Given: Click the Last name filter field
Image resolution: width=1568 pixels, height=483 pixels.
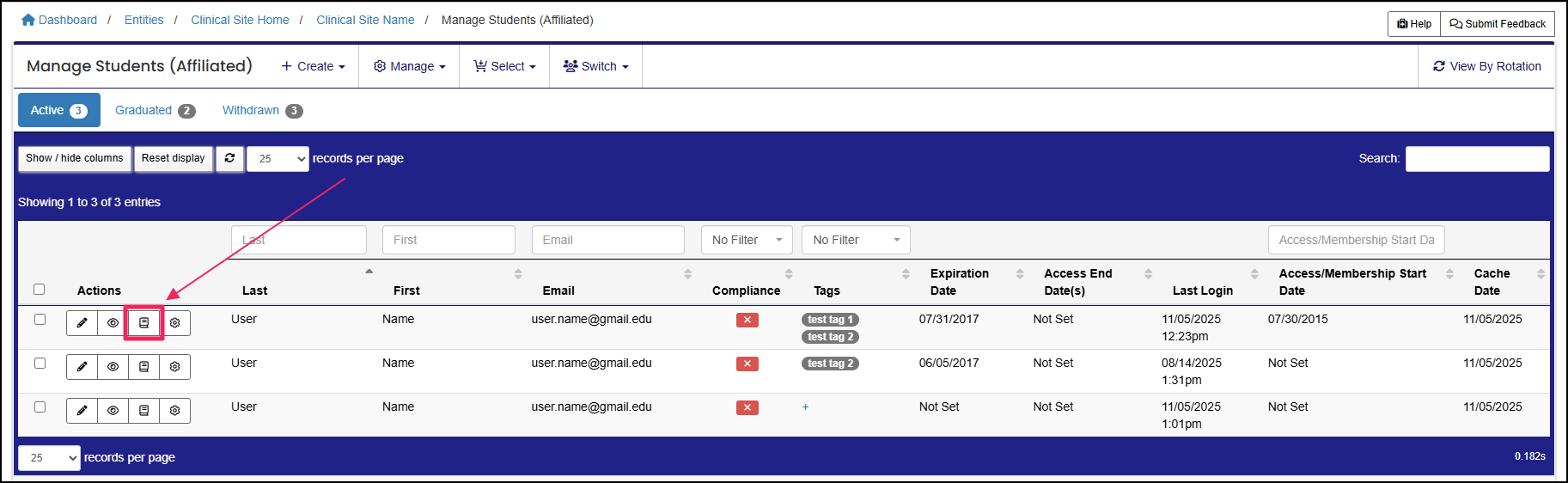Looking at the screenshot, I should [x=299, y=240].
